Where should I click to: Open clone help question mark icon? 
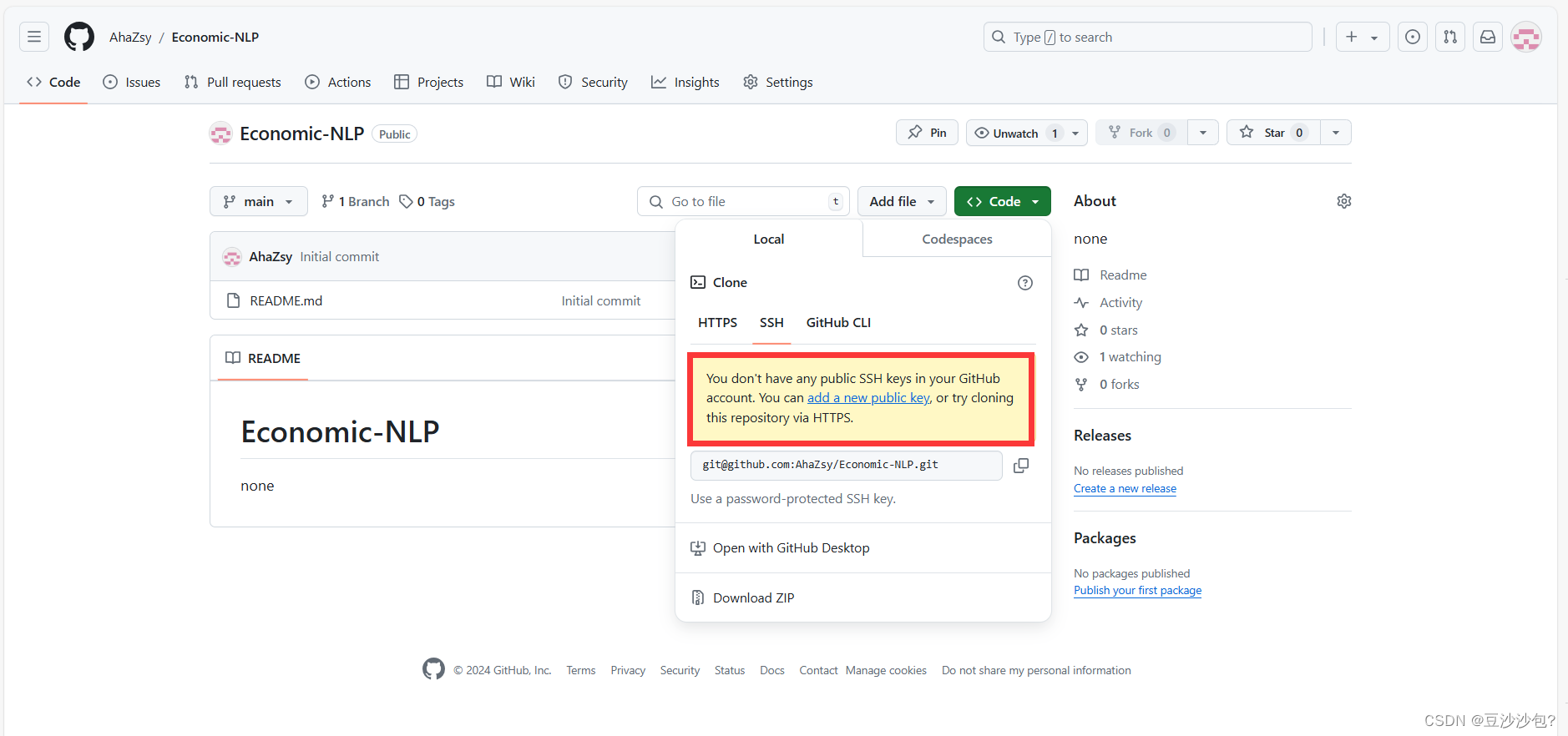point(1025,283)
